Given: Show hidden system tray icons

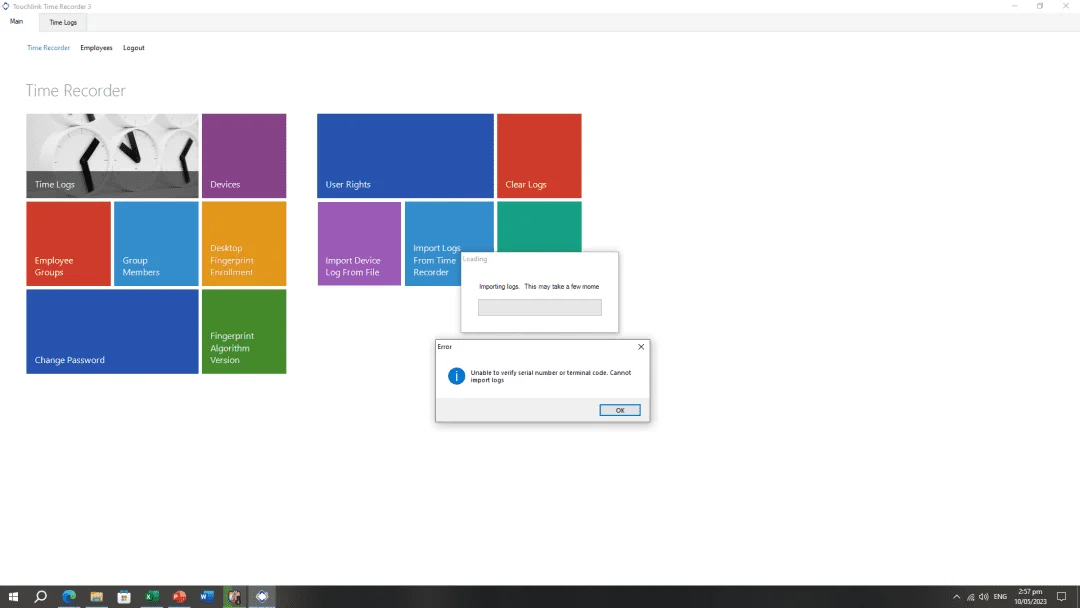Looking at the screenshot, I should coord(956,597).
